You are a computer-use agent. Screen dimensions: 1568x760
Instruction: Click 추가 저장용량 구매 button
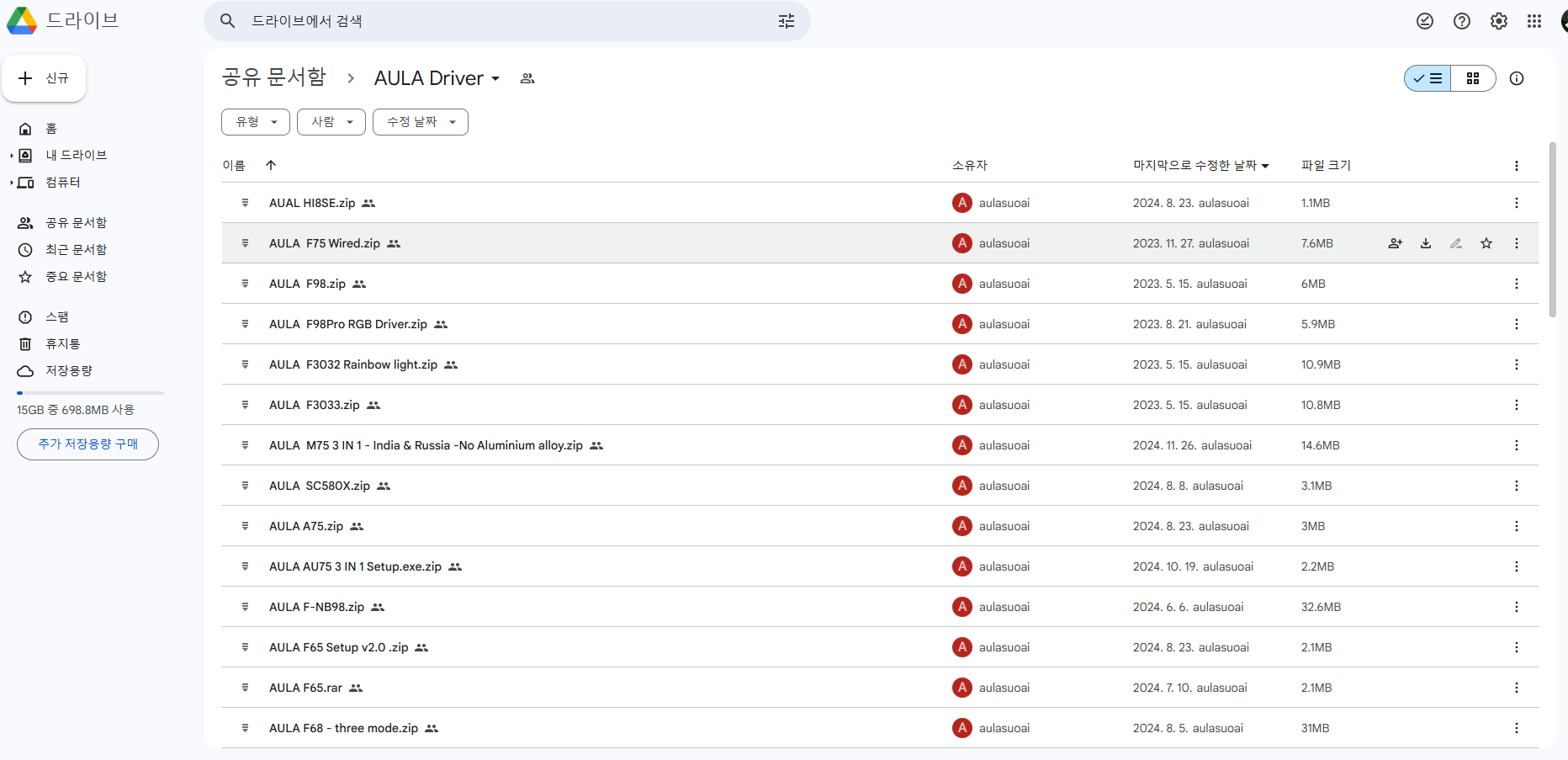87,444
